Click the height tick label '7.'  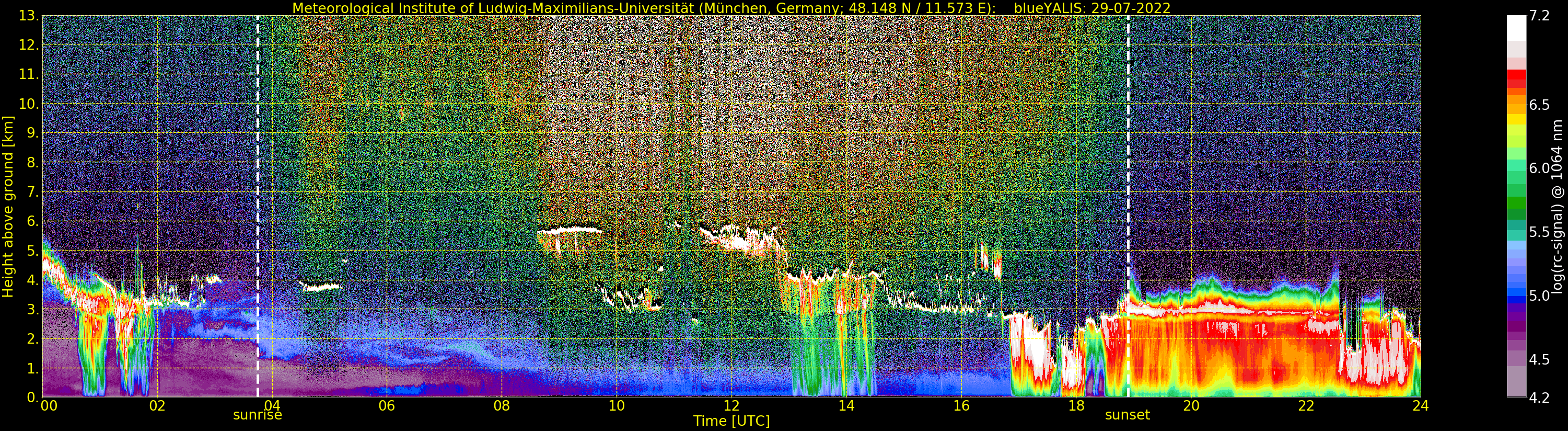[x=33, y=192]
